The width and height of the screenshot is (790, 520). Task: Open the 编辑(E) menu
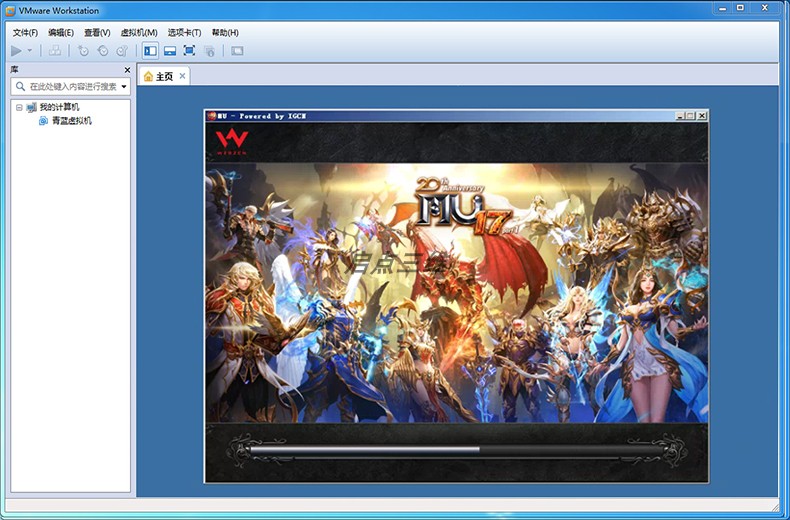pos(61,33)
